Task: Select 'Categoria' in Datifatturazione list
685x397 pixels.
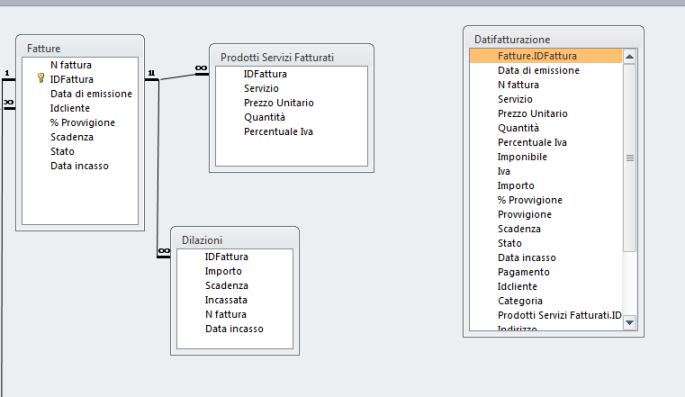Action: 520,301
